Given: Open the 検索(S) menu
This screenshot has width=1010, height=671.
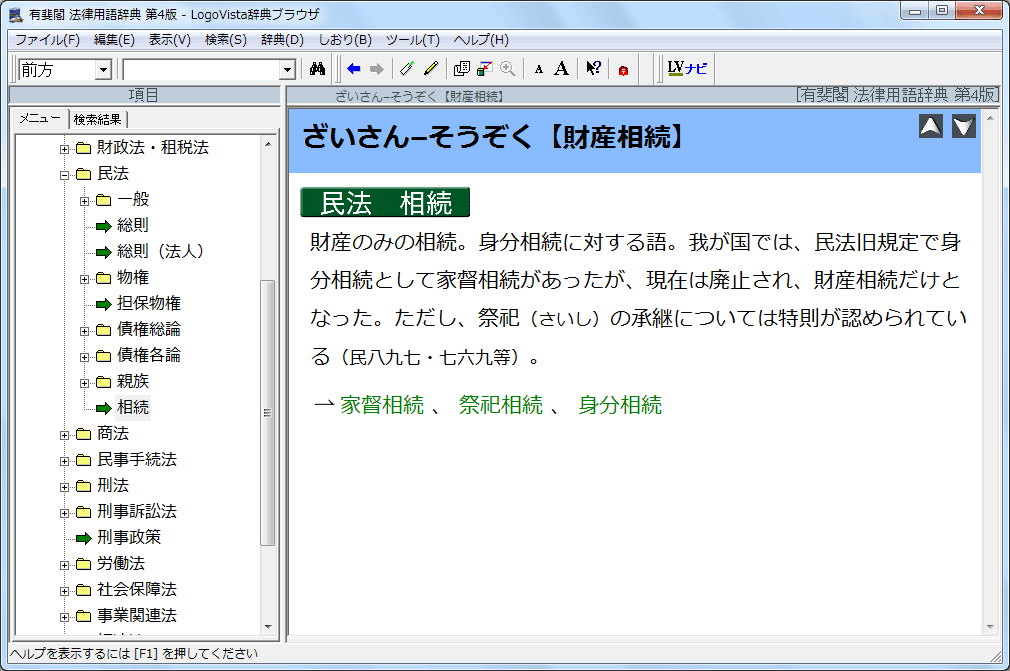Looking at the screenshot, I should pos(225,40).
